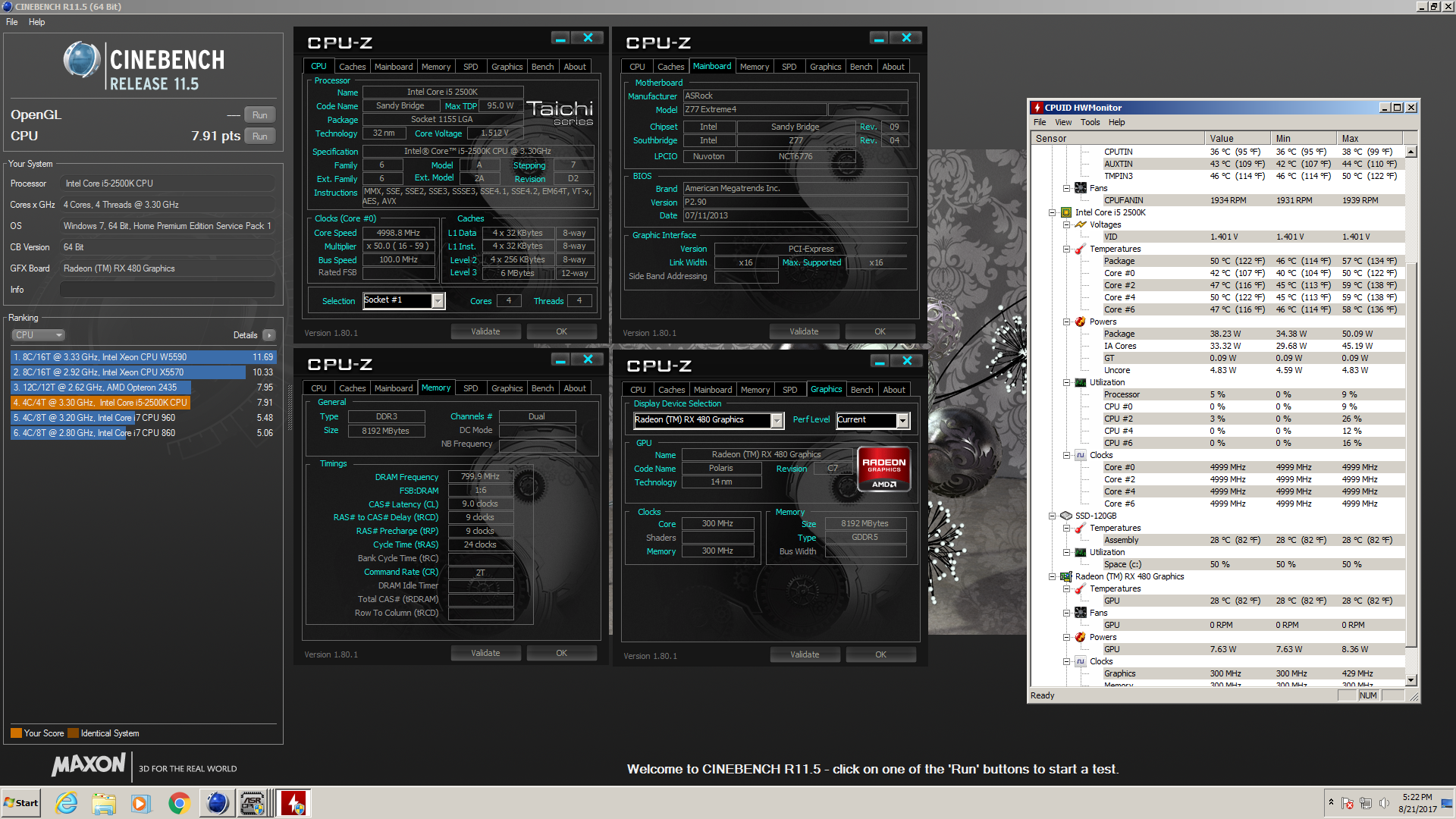Select the Core i7 CPU 860 ranking row
The height and width of the screenshot is (819, 1456).
[x=143, y=433]
